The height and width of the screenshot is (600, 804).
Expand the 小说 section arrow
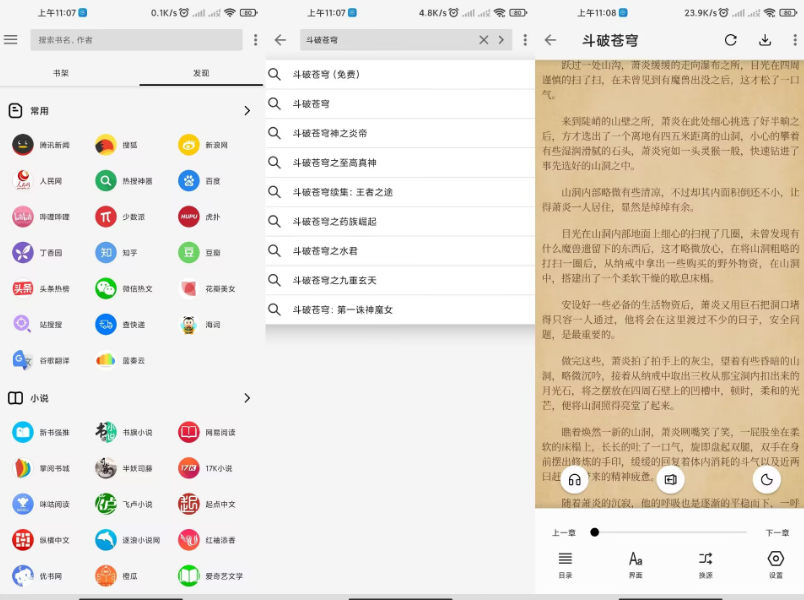(247, 398)
